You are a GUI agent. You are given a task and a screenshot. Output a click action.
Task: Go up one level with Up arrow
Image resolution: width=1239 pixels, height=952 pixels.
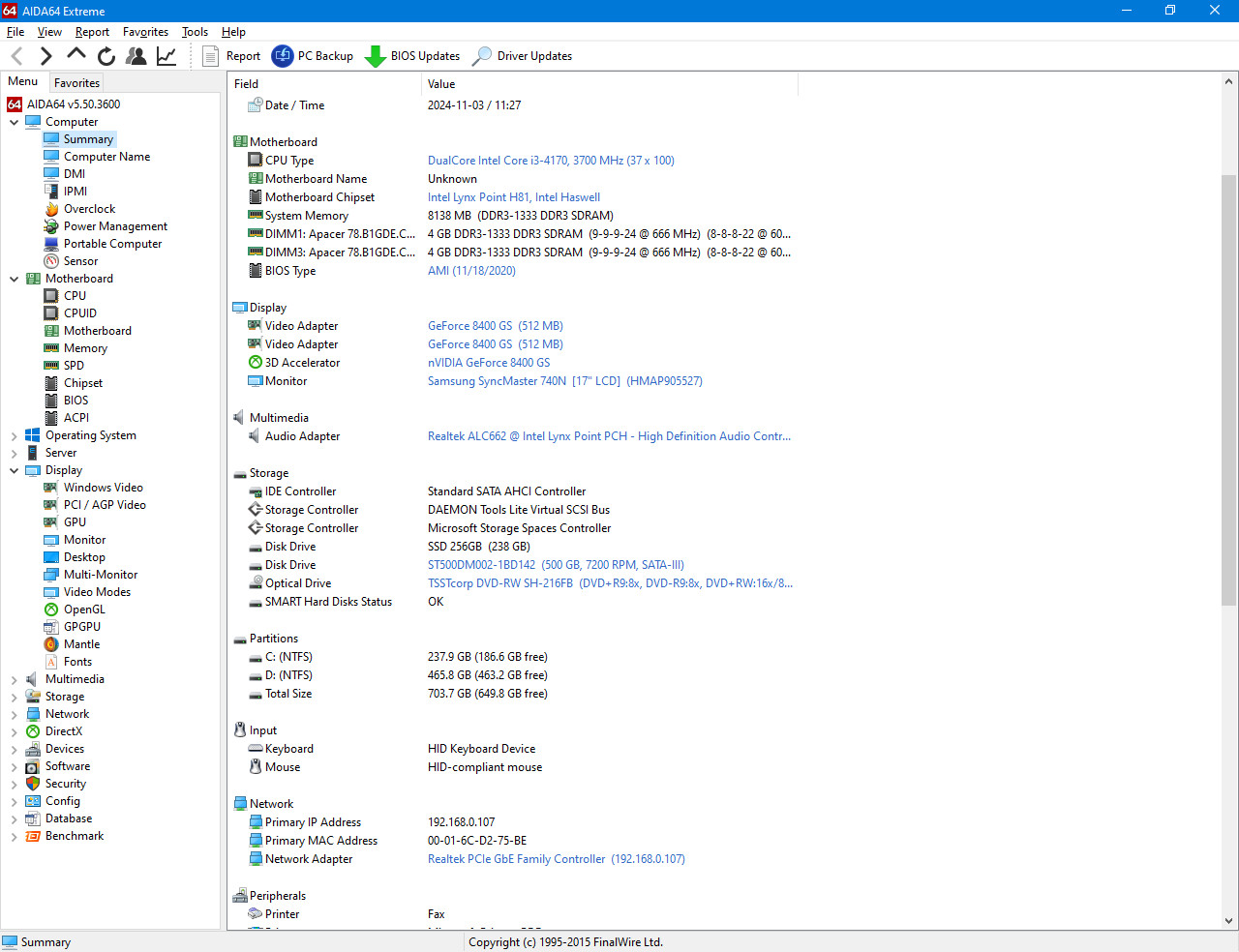point(76,55)
